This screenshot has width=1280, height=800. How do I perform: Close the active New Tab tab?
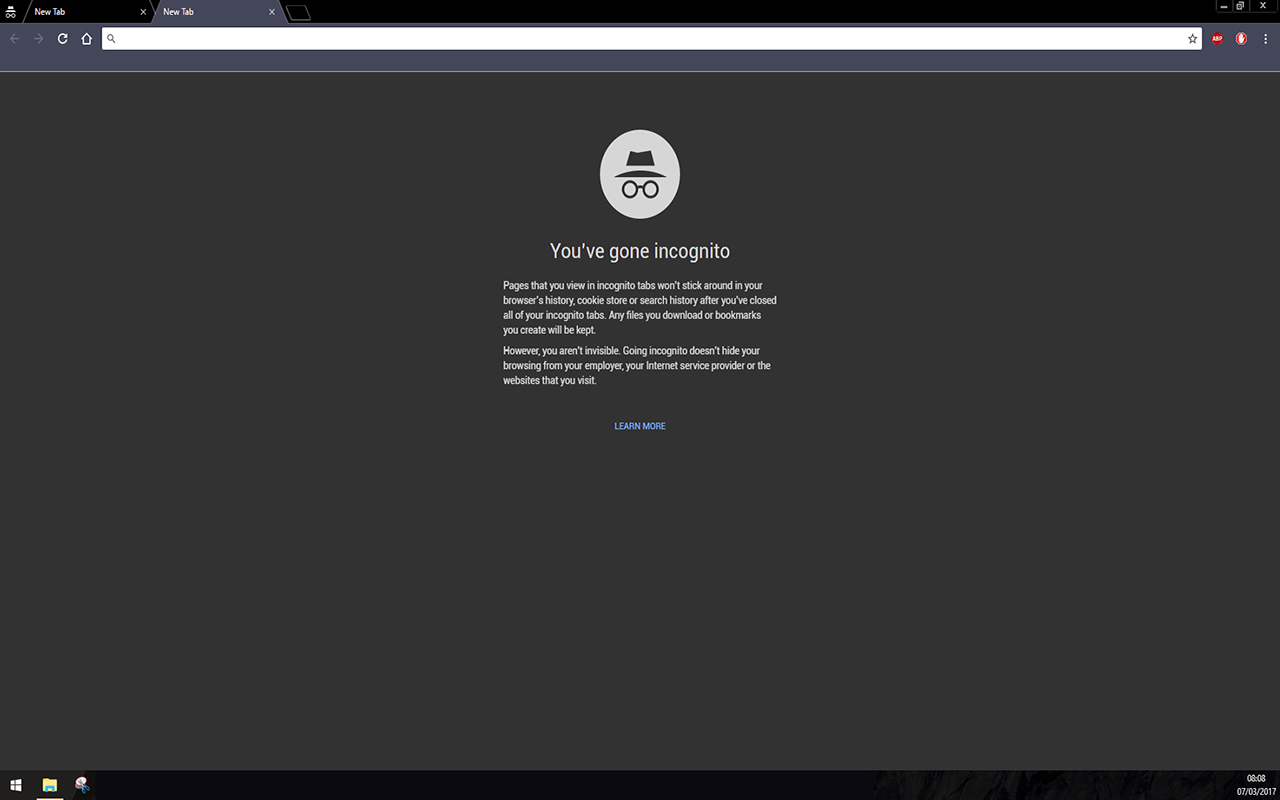[x=272, y=12]
